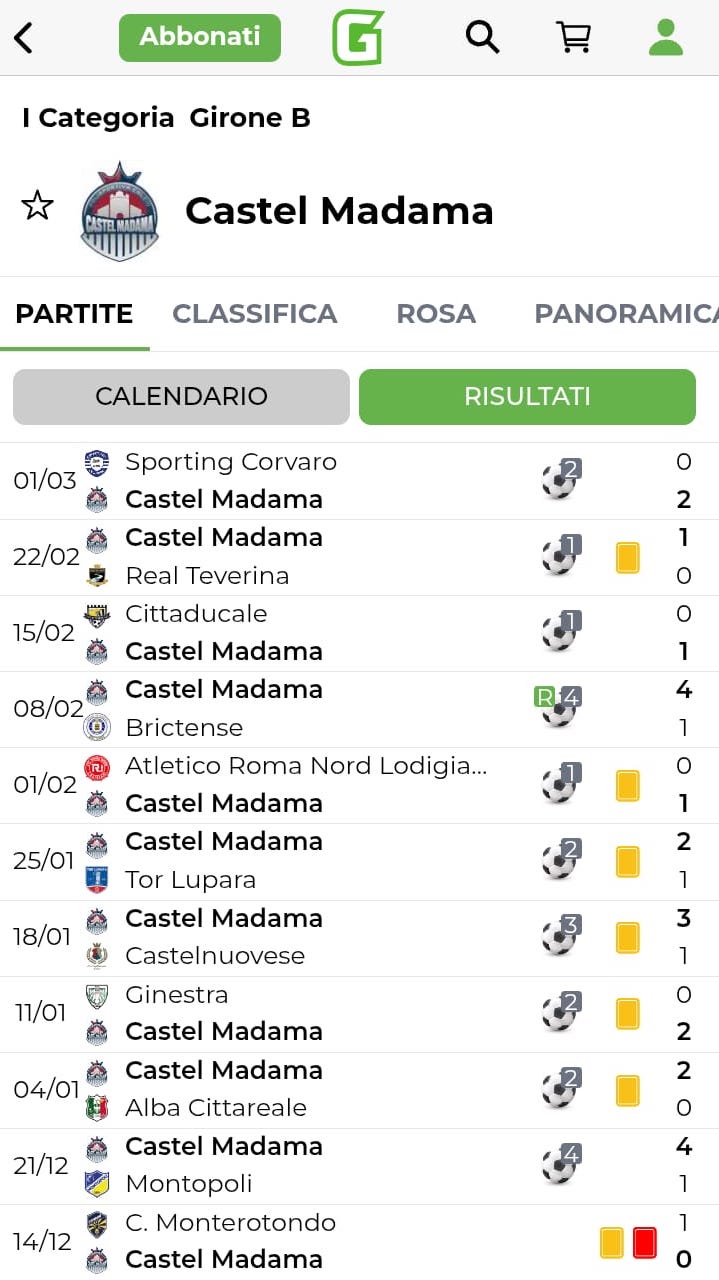The image size is (719, 1280).
Task: Open the Cittaducale team link
Action: click(196, 613)
